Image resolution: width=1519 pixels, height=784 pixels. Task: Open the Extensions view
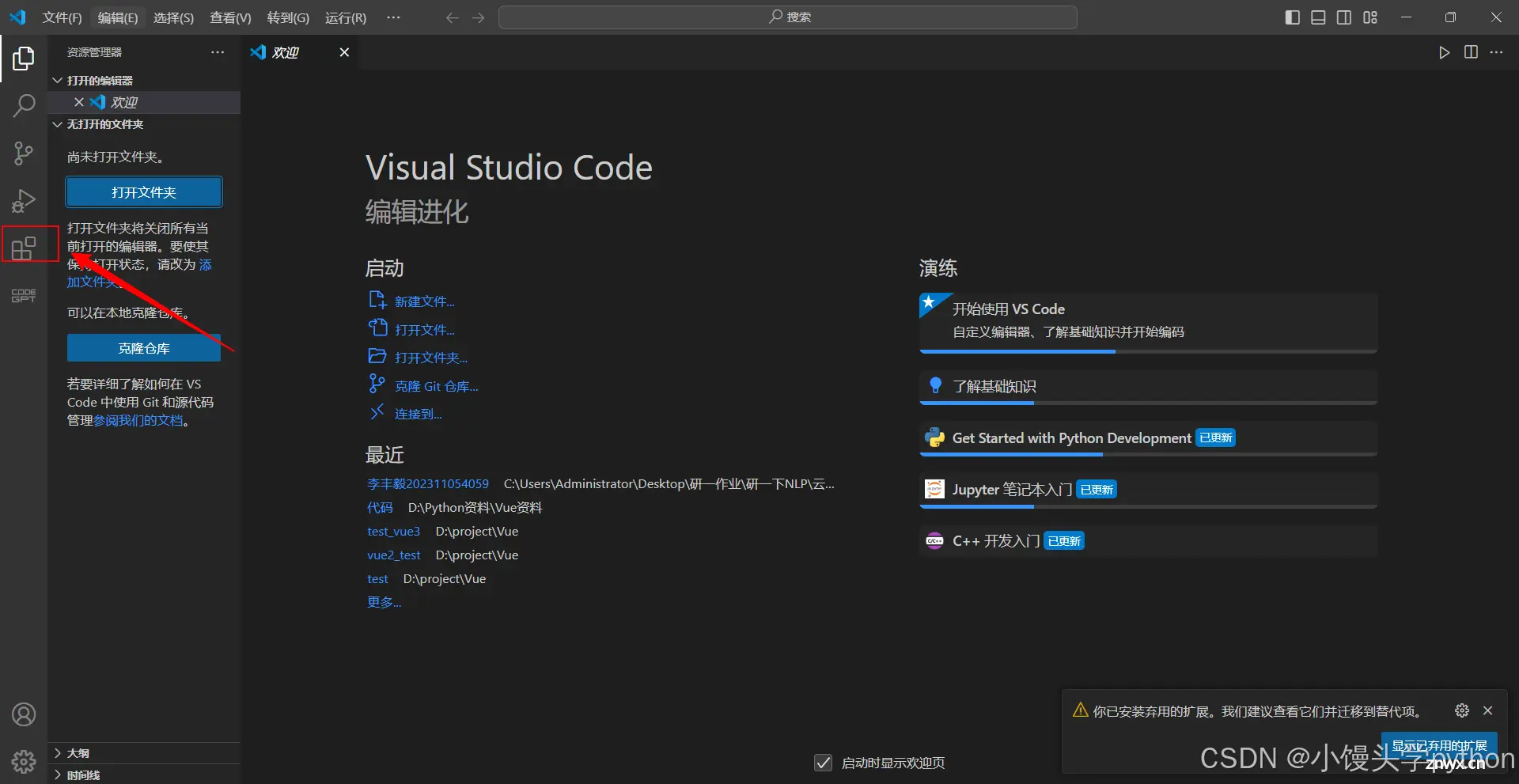pos(24,248)
